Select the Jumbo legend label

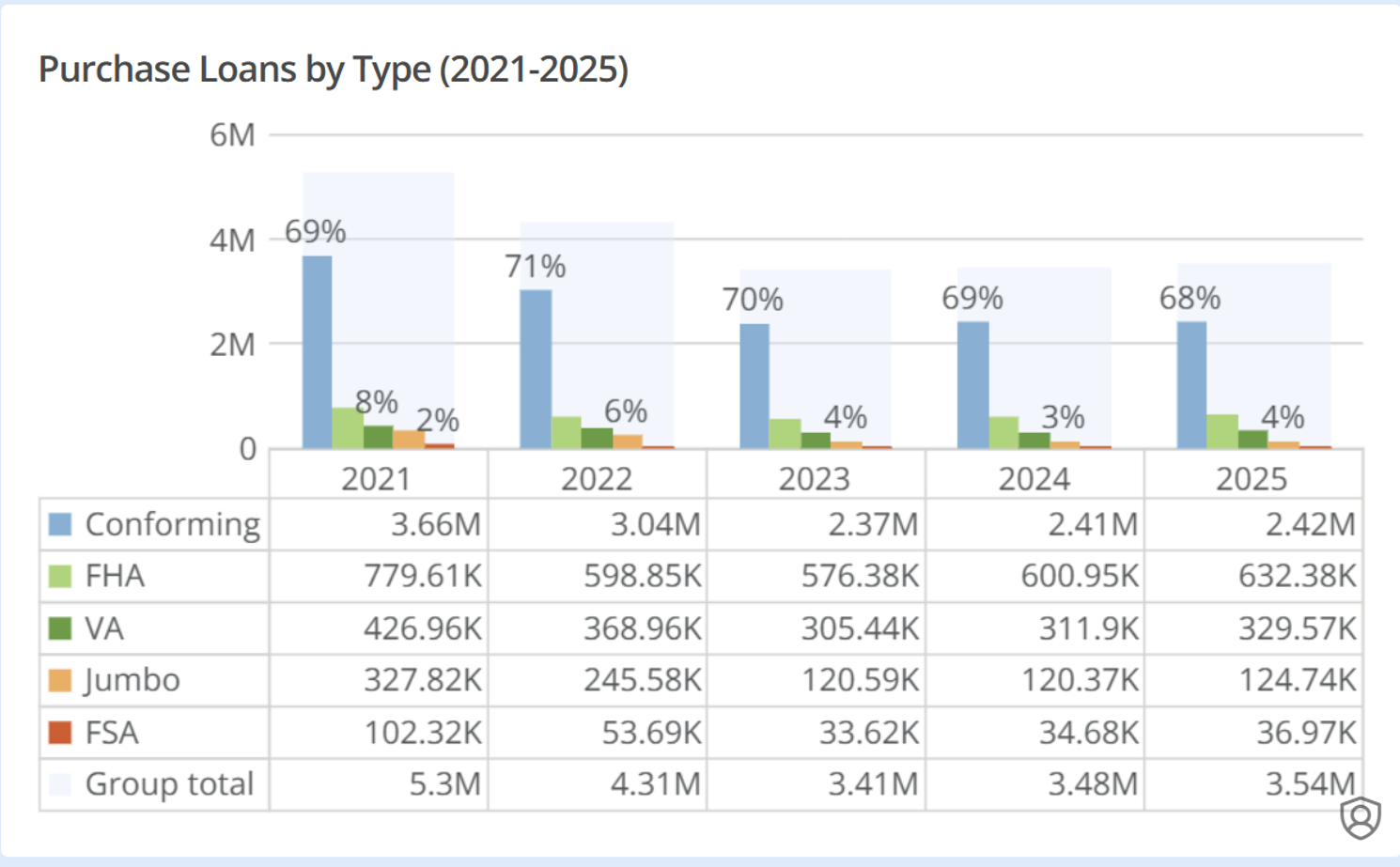point(132,680)
